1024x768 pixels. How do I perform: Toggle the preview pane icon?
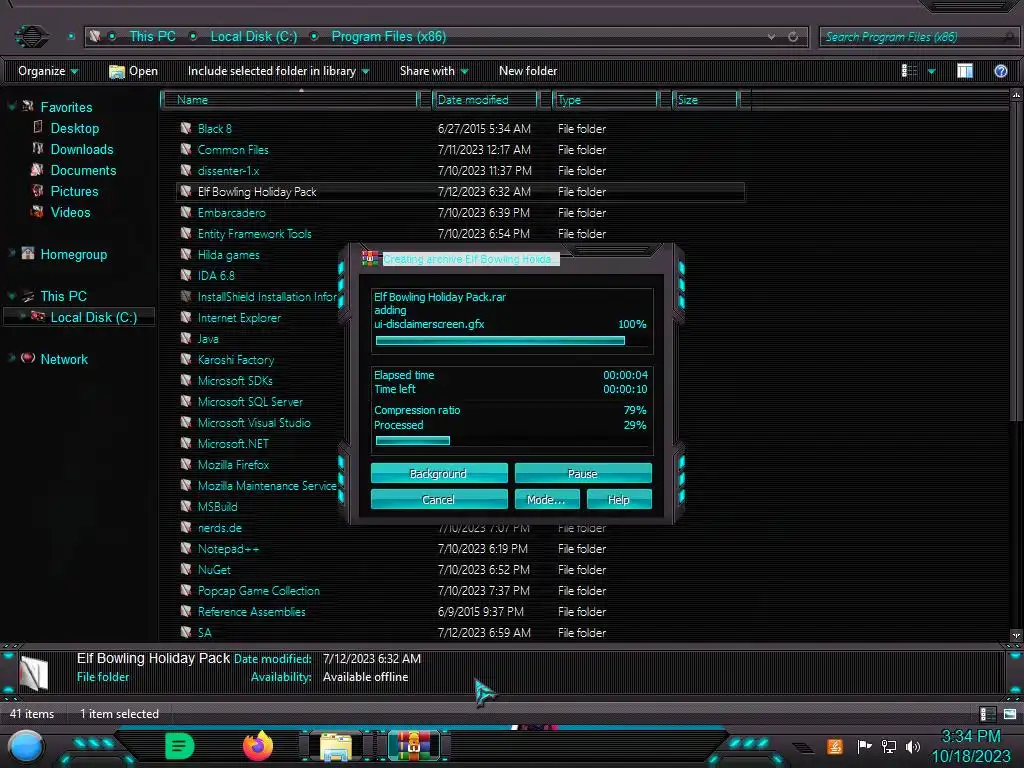965,71
